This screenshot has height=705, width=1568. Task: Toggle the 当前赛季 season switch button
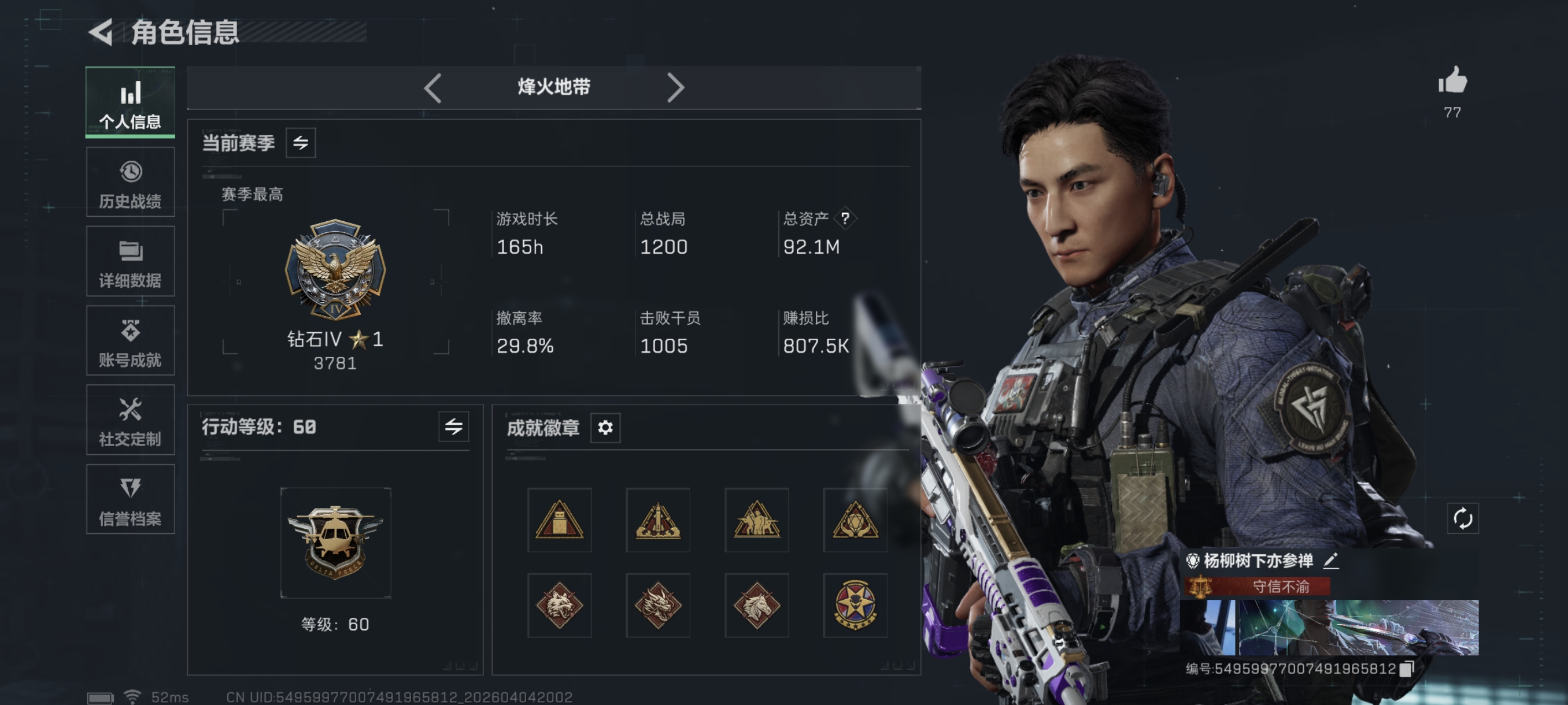[x=301, y=143]
